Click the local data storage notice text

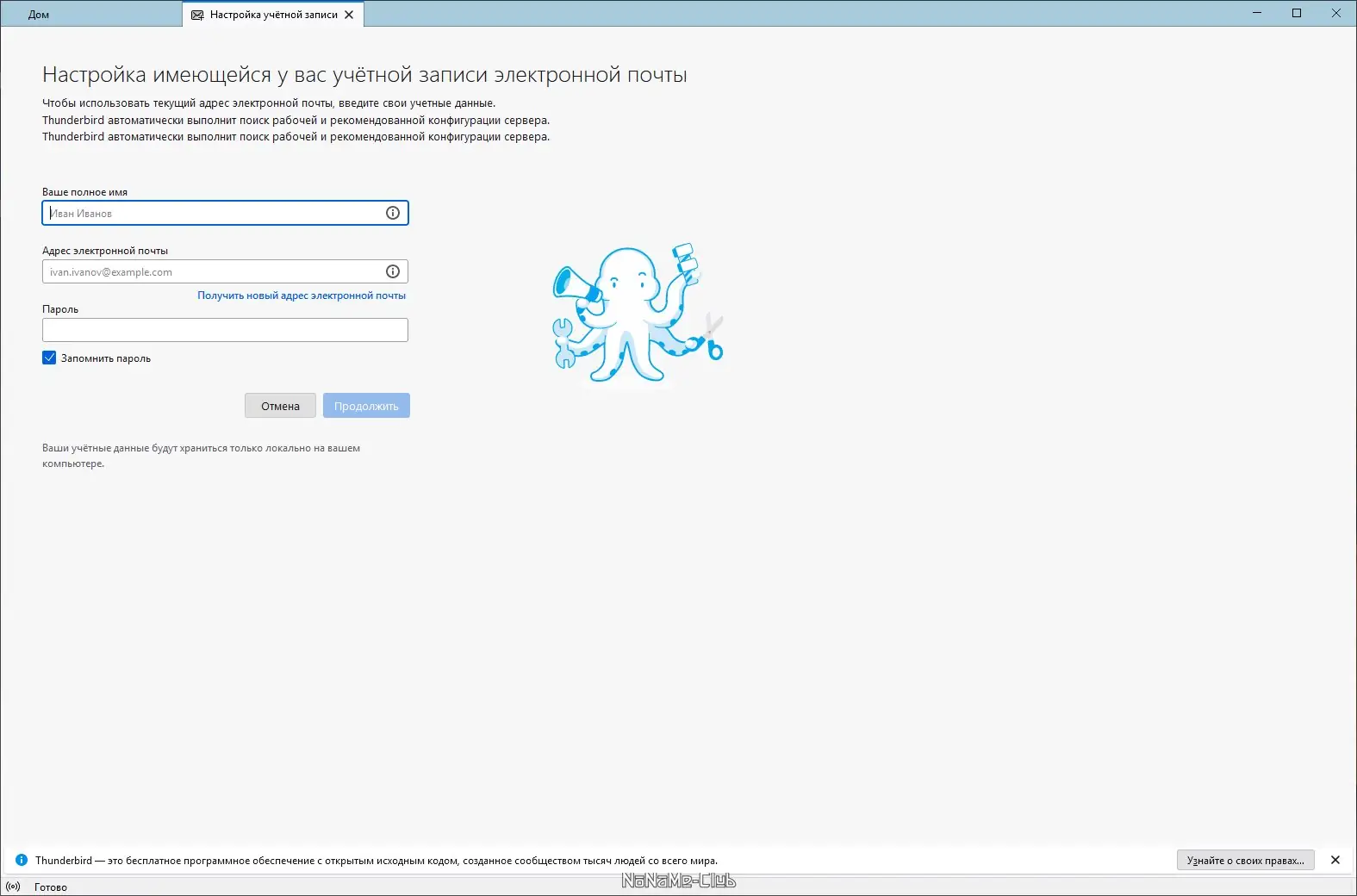(x=201, y=456)
